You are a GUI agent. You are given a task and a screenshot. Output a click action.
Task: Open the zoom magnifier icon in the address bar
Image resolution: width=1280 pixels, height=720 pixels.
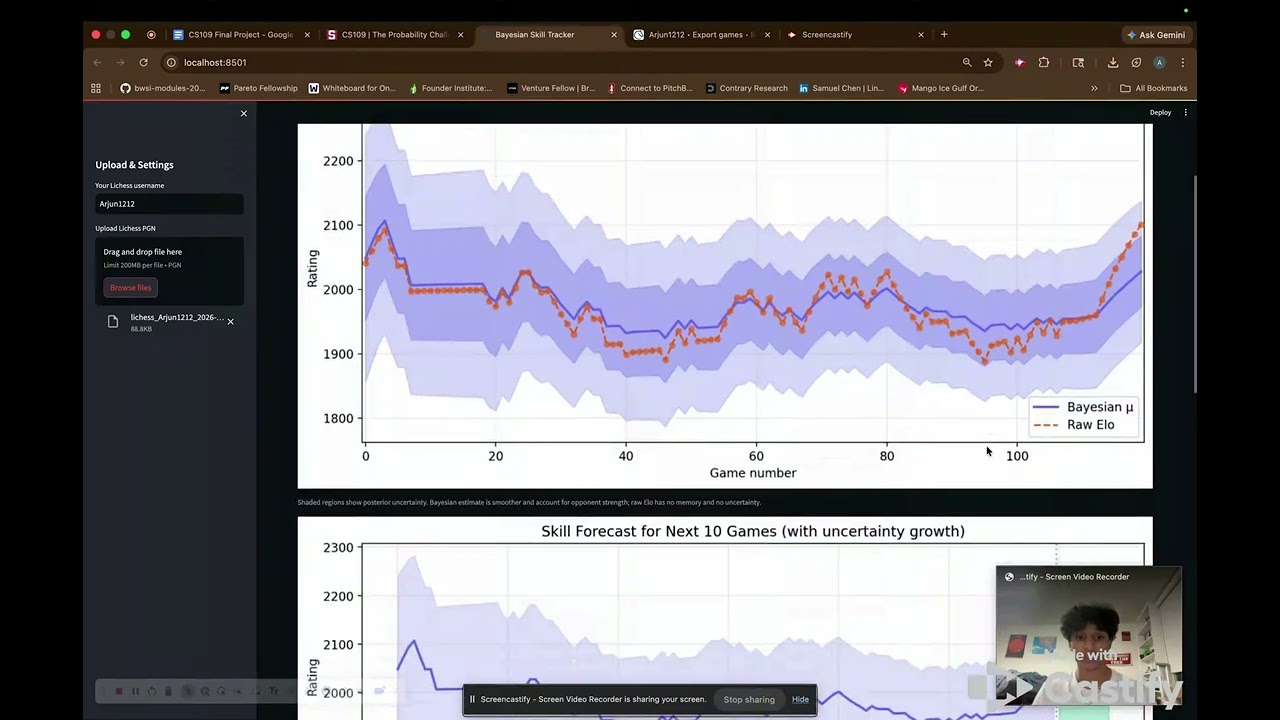[x=967, y=62]
